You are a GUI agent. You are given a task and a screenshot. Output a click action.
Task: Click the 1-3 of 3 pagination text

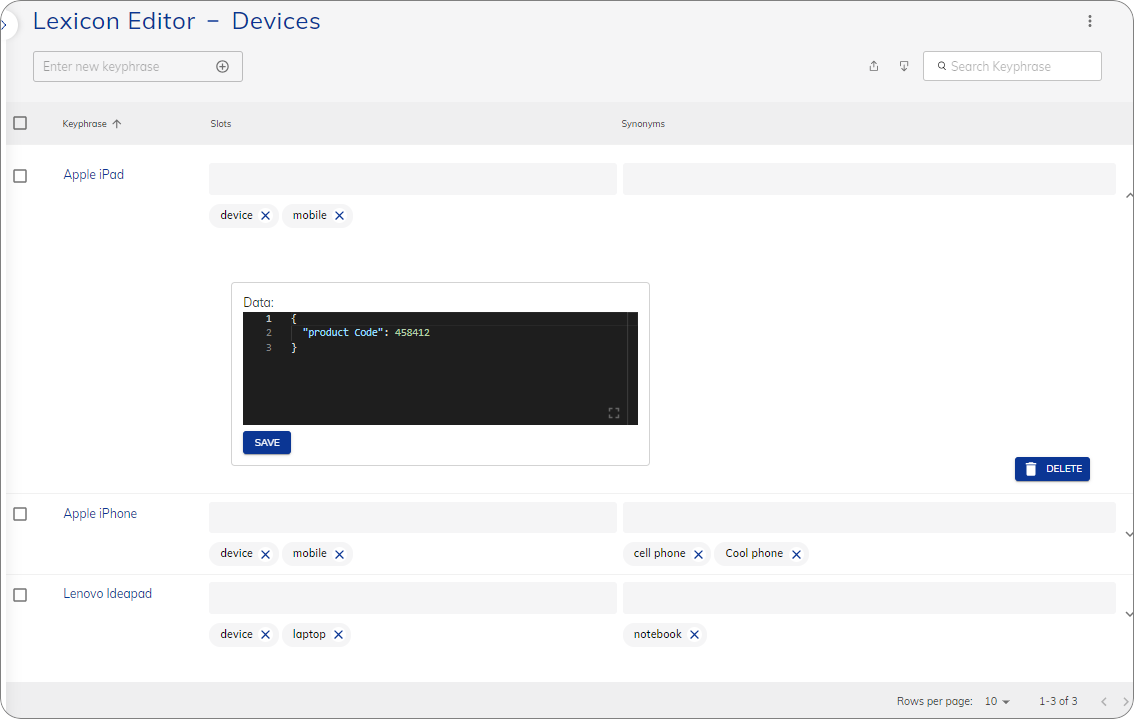[1058, 701]
